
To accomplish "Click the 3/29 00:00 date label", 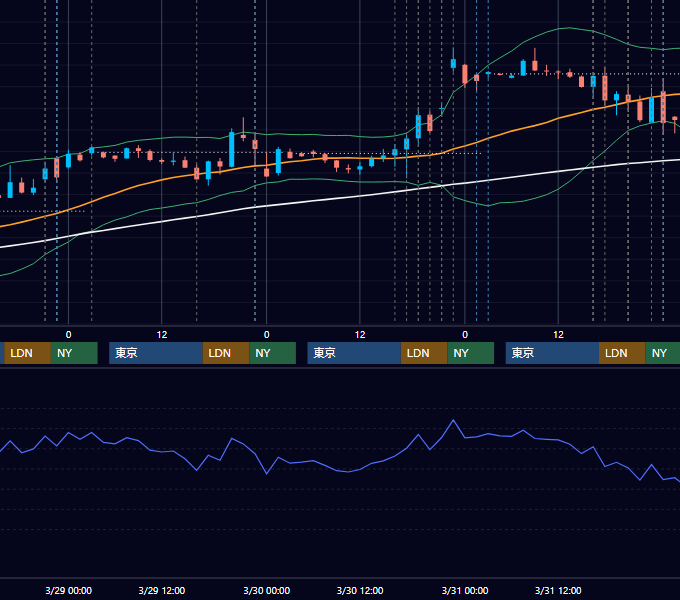I will click(x=69, y=590).
